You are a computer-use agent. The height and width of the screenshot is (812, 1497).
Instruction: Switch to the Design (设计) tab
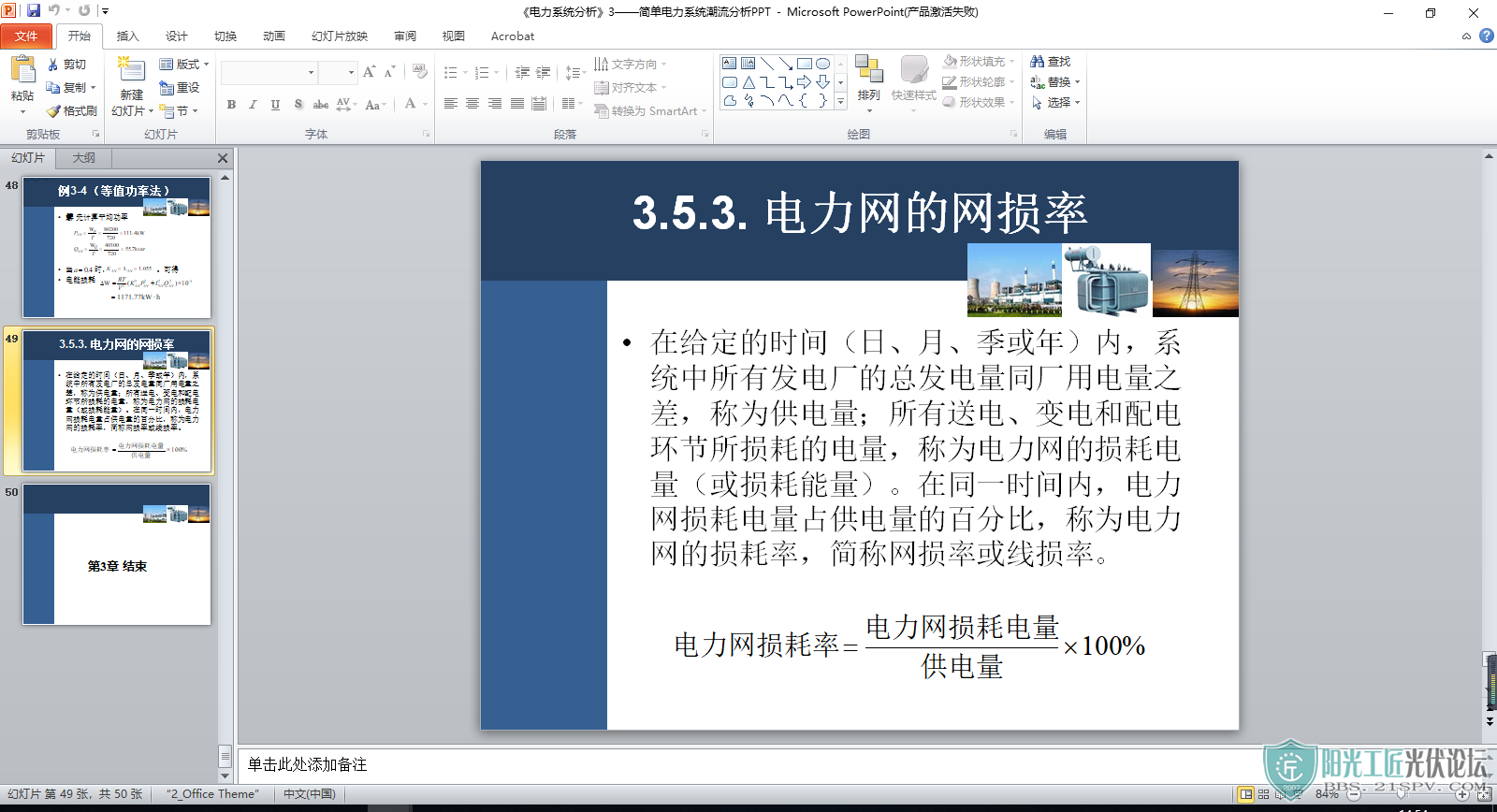pyautogui.click(x=177, y=36)
